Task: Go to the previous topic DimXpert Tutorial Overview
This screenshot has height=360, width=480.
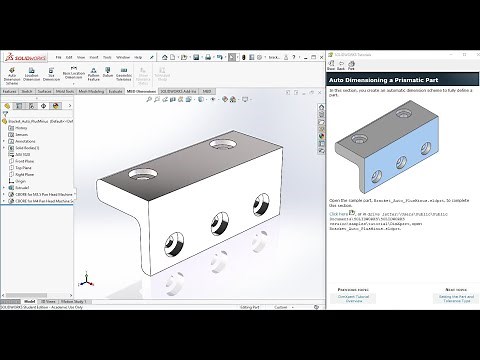Action: [353, 299]
